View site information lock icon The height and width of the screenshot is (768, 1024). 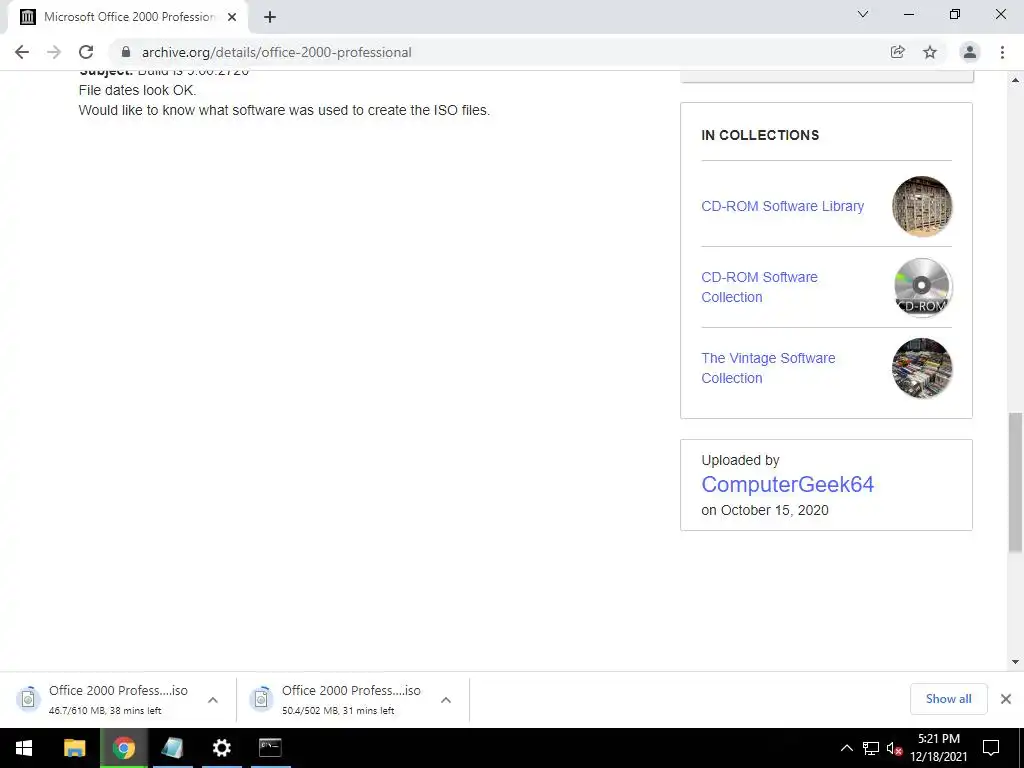click(x=126, y=52)
